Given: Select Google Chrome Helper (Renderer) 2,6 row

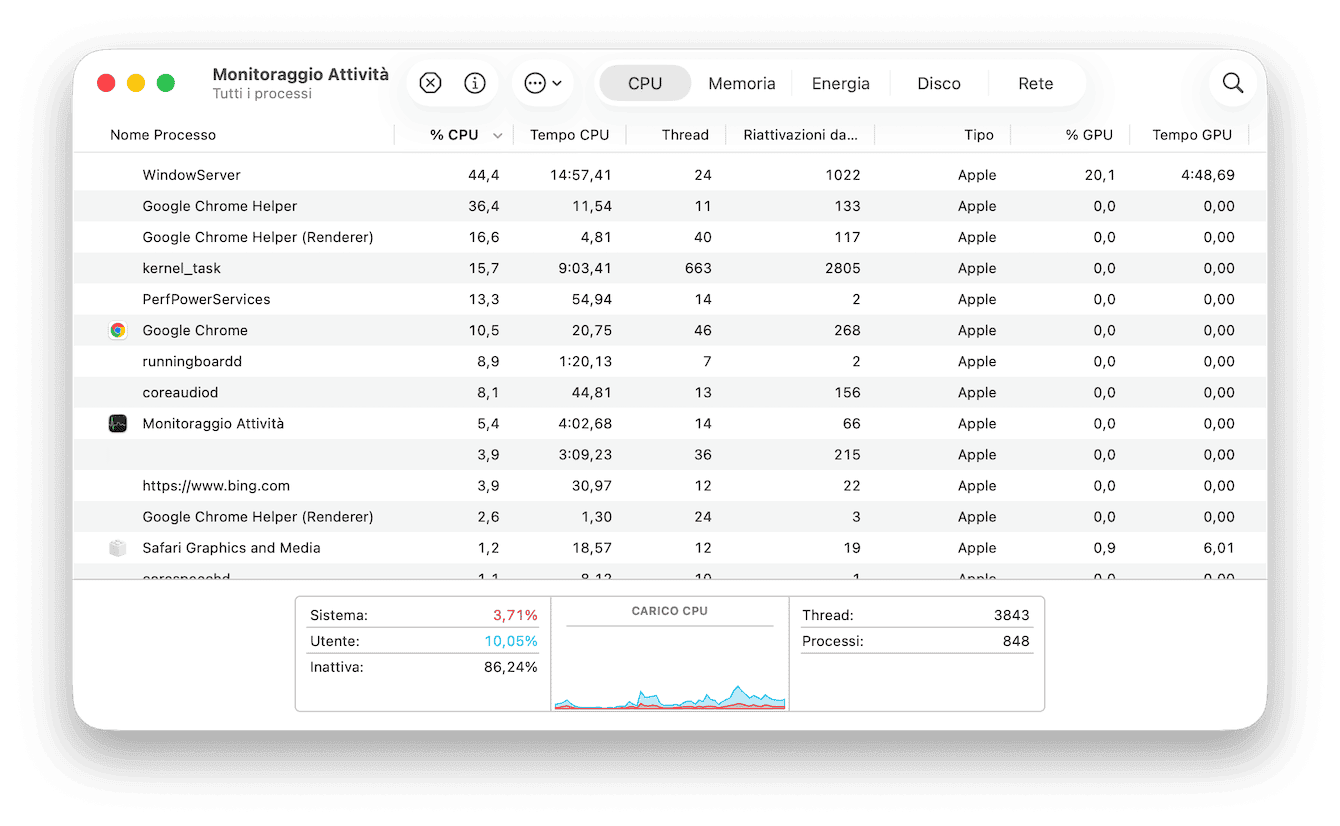Looking at the screenshot, I should coord(670,517).
